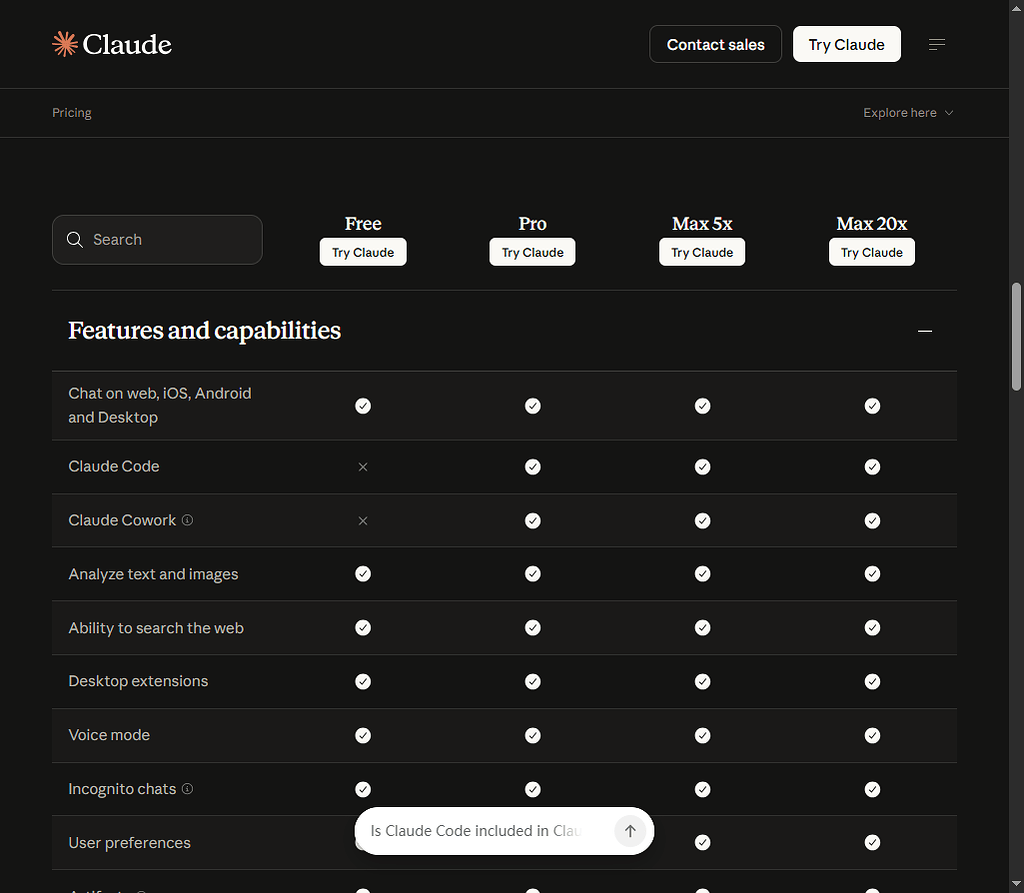
Task: Click the Max 5x checkmark for Analyze text and images
Action: point(703,574)
